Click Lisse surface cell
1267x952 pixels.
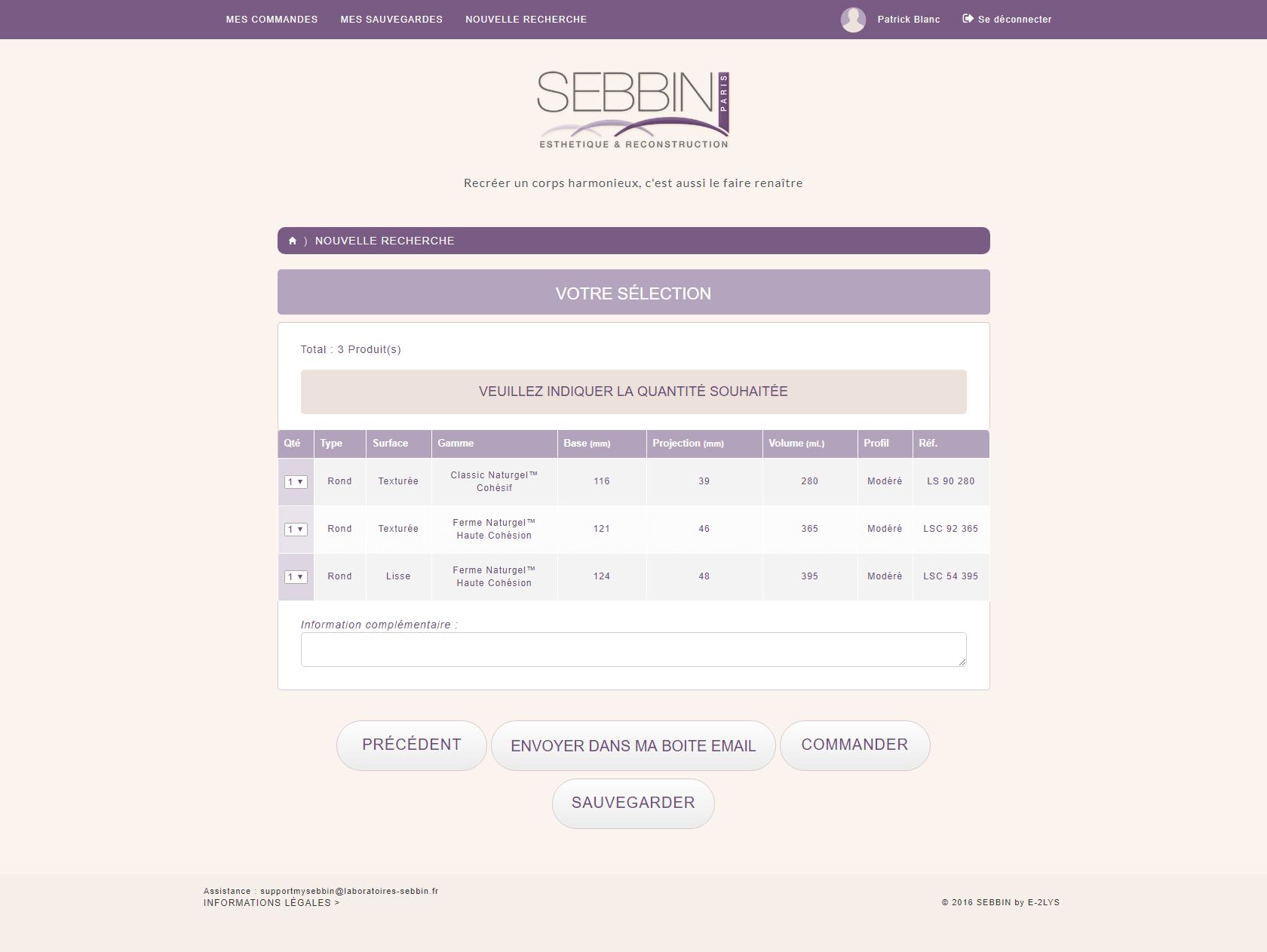click(398, 576)
